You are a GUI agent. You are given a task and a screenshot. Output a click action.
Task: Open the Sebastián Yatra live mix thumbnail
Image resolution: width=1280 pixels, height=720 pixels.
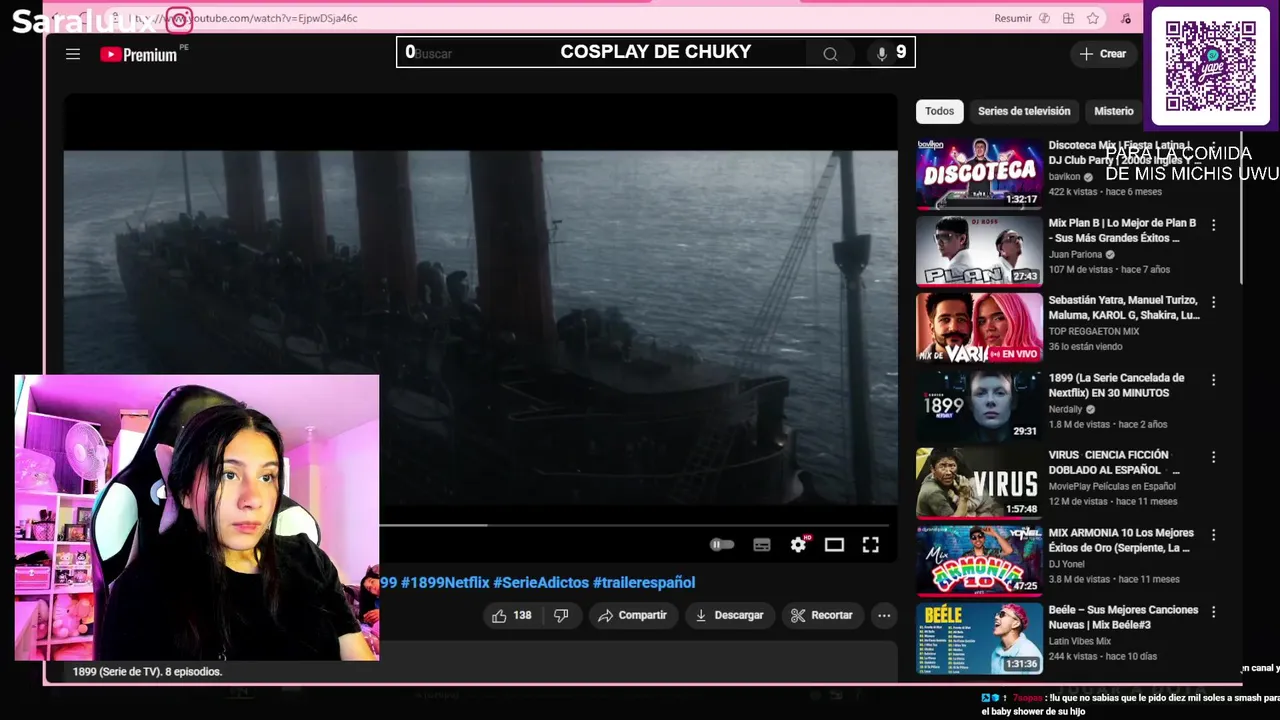(x=979, y=328)
